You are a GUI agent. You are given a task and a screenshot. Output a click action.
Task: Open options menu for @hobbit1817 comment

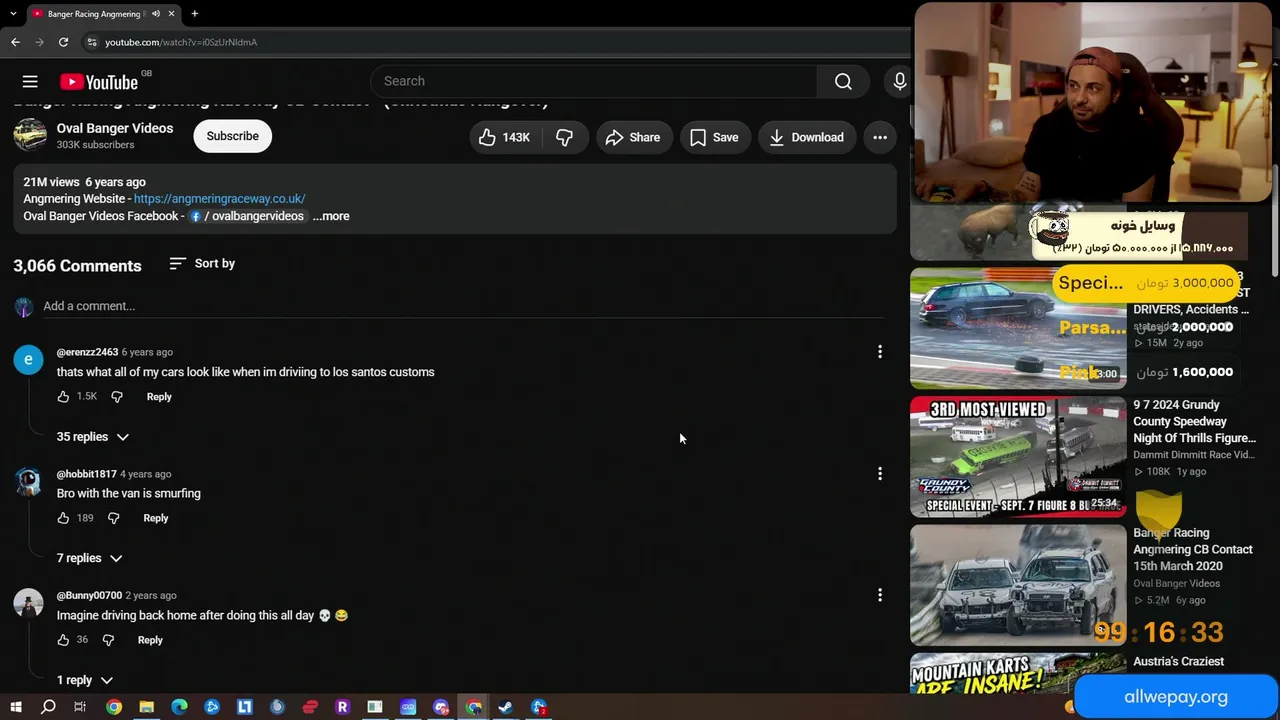(880, 474)
